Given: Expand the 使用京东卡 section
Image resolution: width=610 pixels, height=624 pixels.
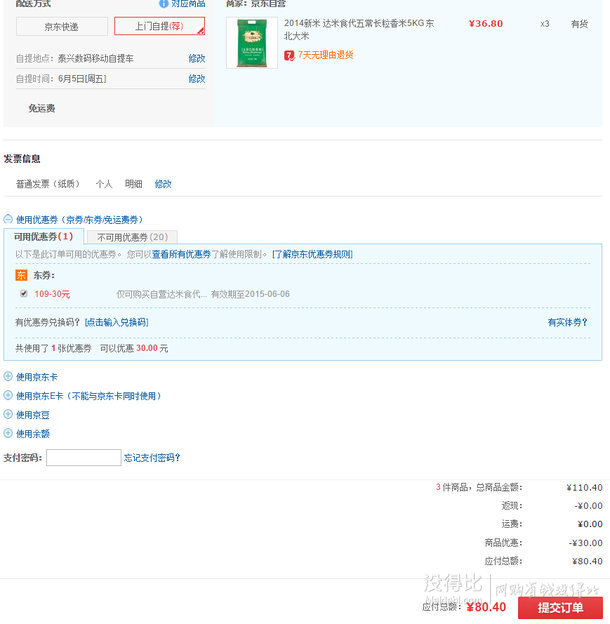Looking at the screenshot, I should click(x=8, y=376).
